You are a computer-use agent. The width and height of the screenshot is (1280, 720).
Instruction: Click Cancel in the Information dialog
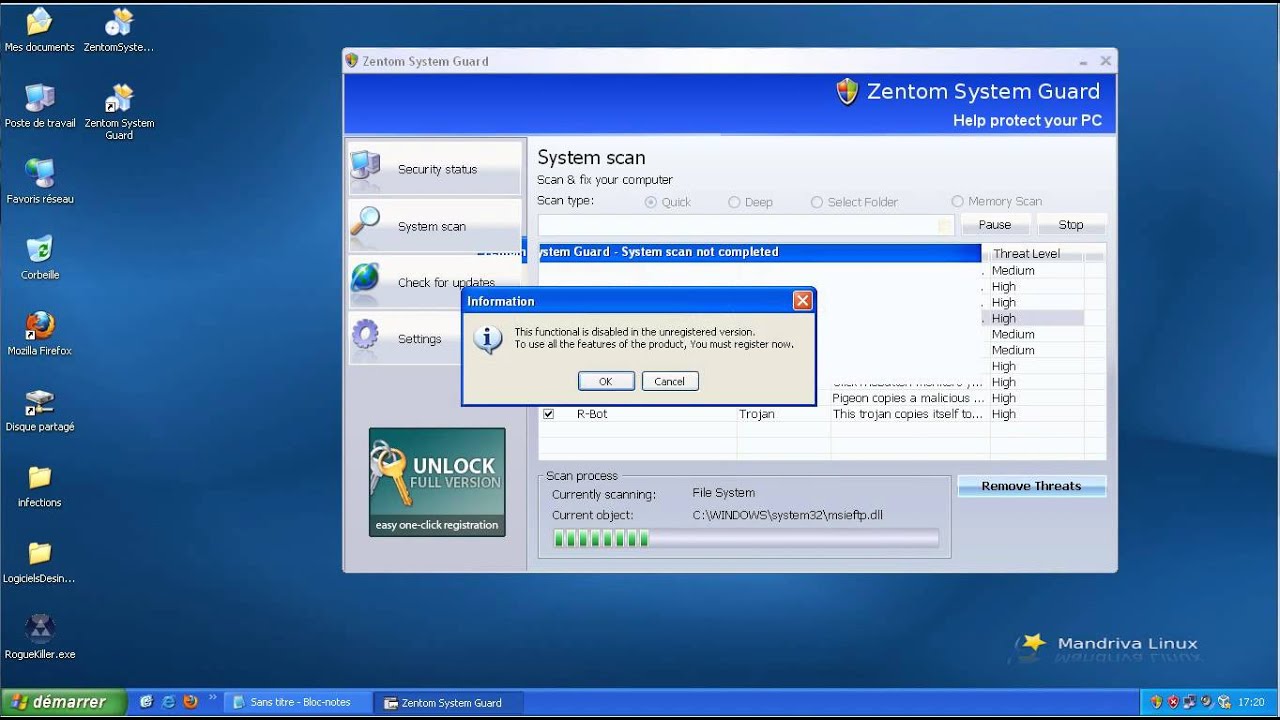click(x=670, y=381)
